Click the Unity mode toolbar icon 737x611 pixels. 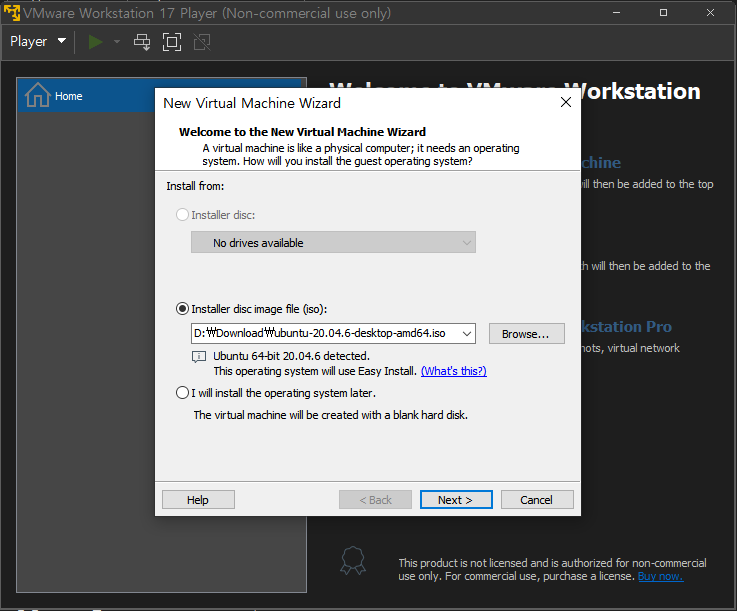202,42
